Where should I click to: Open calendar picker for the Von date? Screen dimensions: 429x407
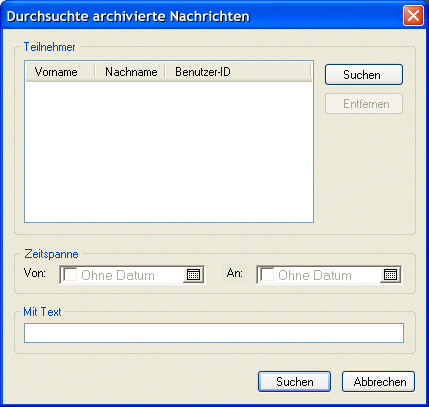pos(193,275)
